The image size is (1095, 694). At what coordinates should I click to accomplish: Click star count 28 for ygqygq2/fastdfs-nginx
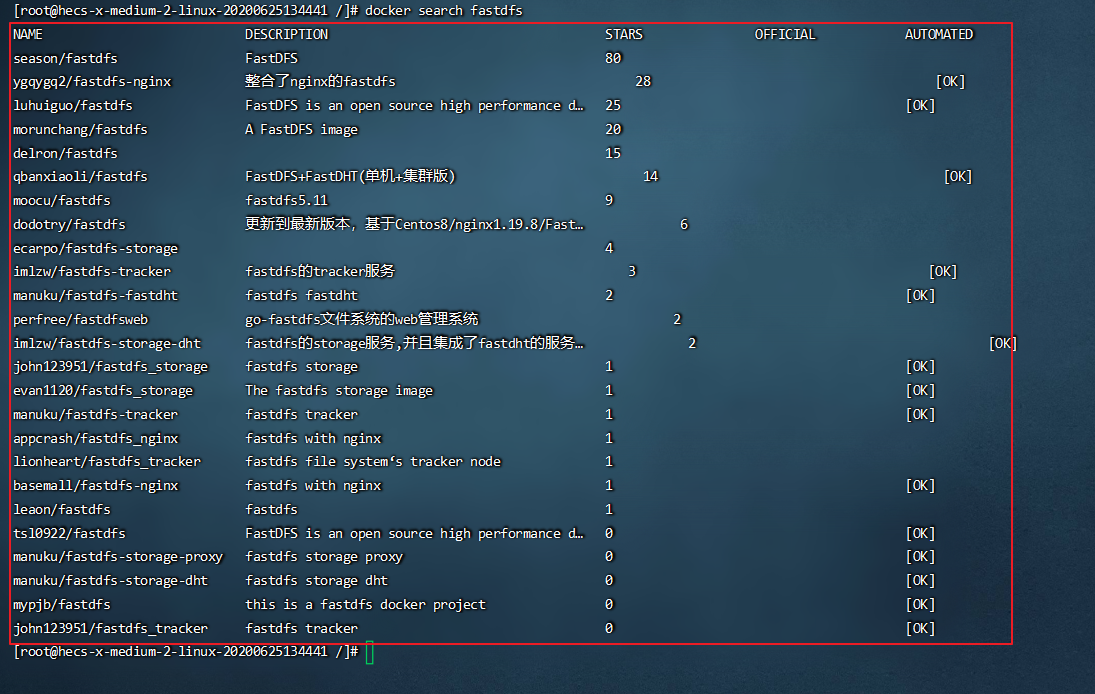point(643,82)
